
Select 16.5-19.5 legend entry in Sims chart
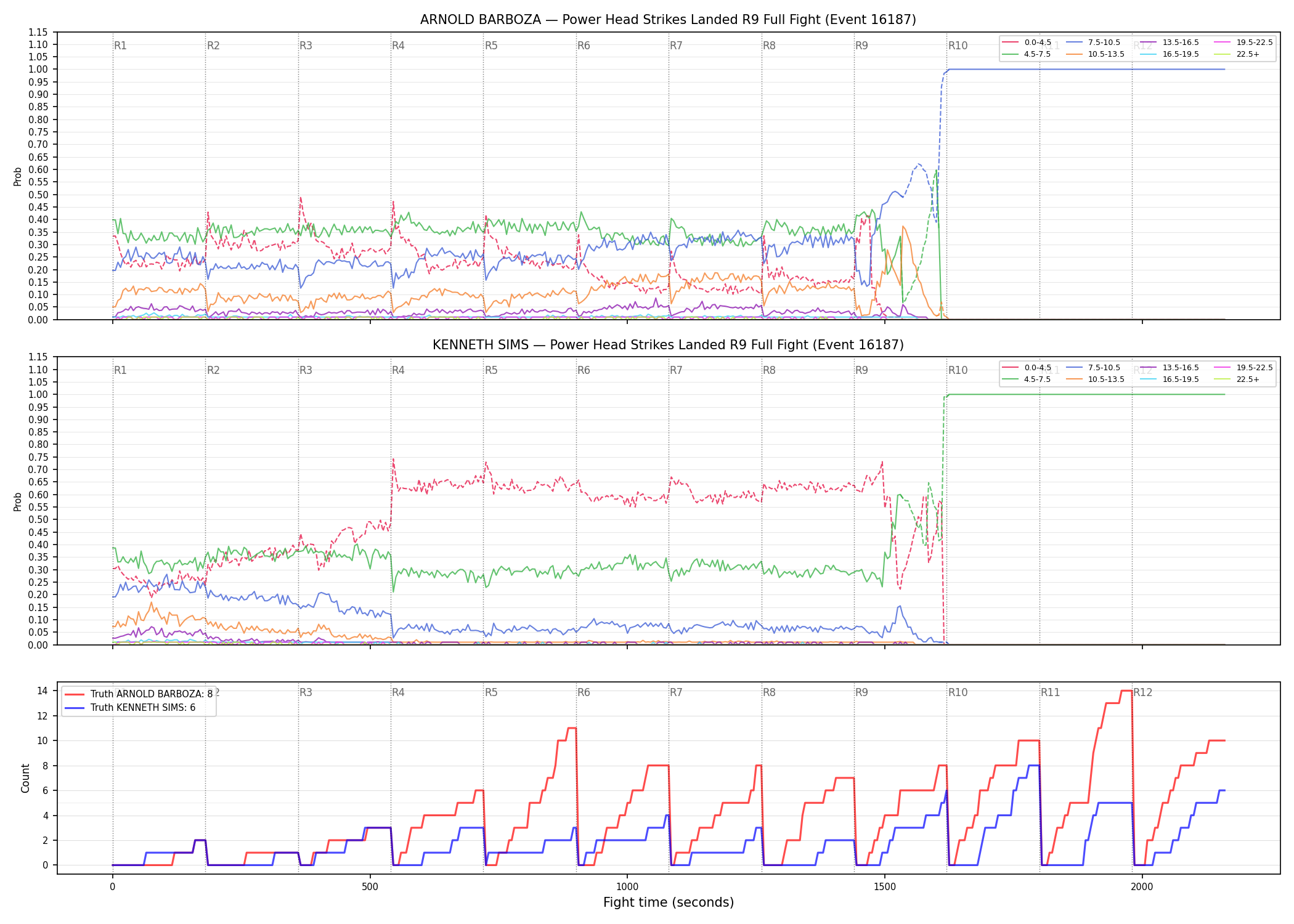click(x=1170, y=379)
